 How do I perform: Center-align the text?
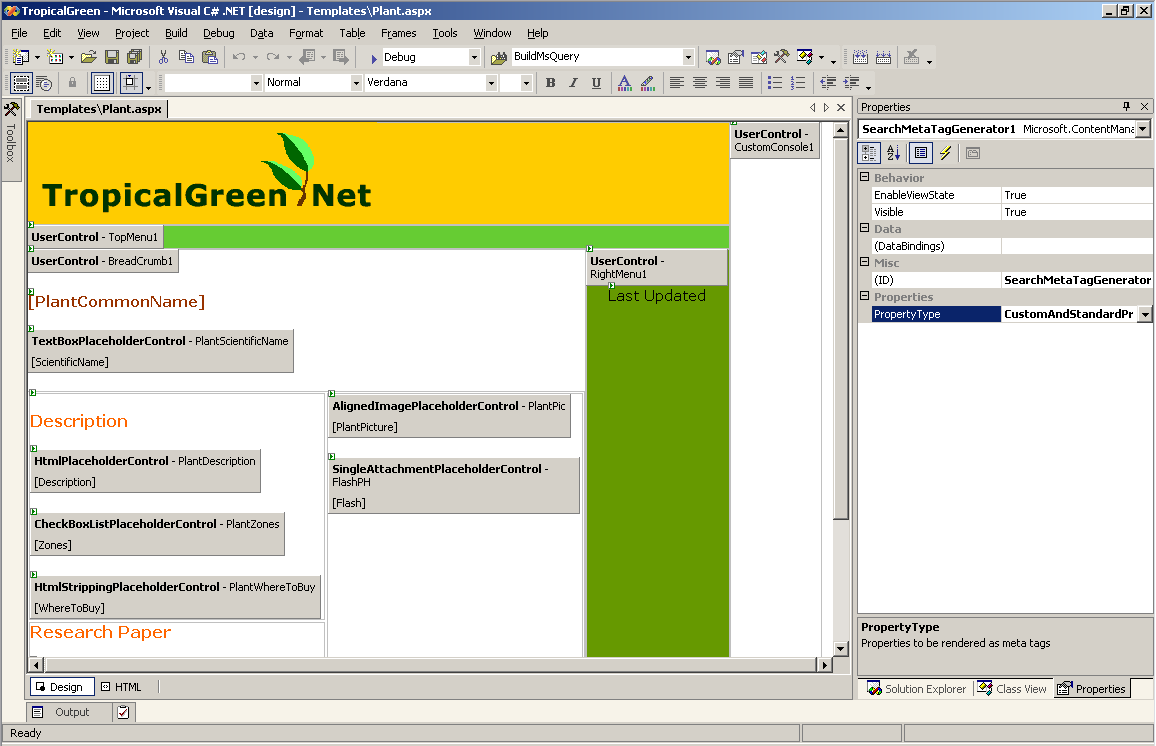coord(700,83)
